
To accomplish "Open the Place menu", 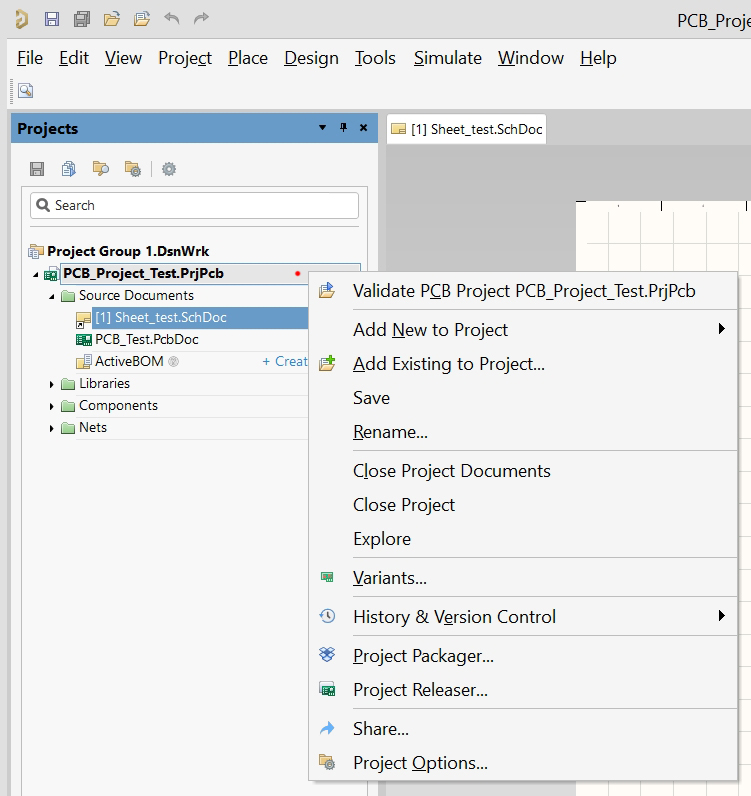I will pos(248,58).
